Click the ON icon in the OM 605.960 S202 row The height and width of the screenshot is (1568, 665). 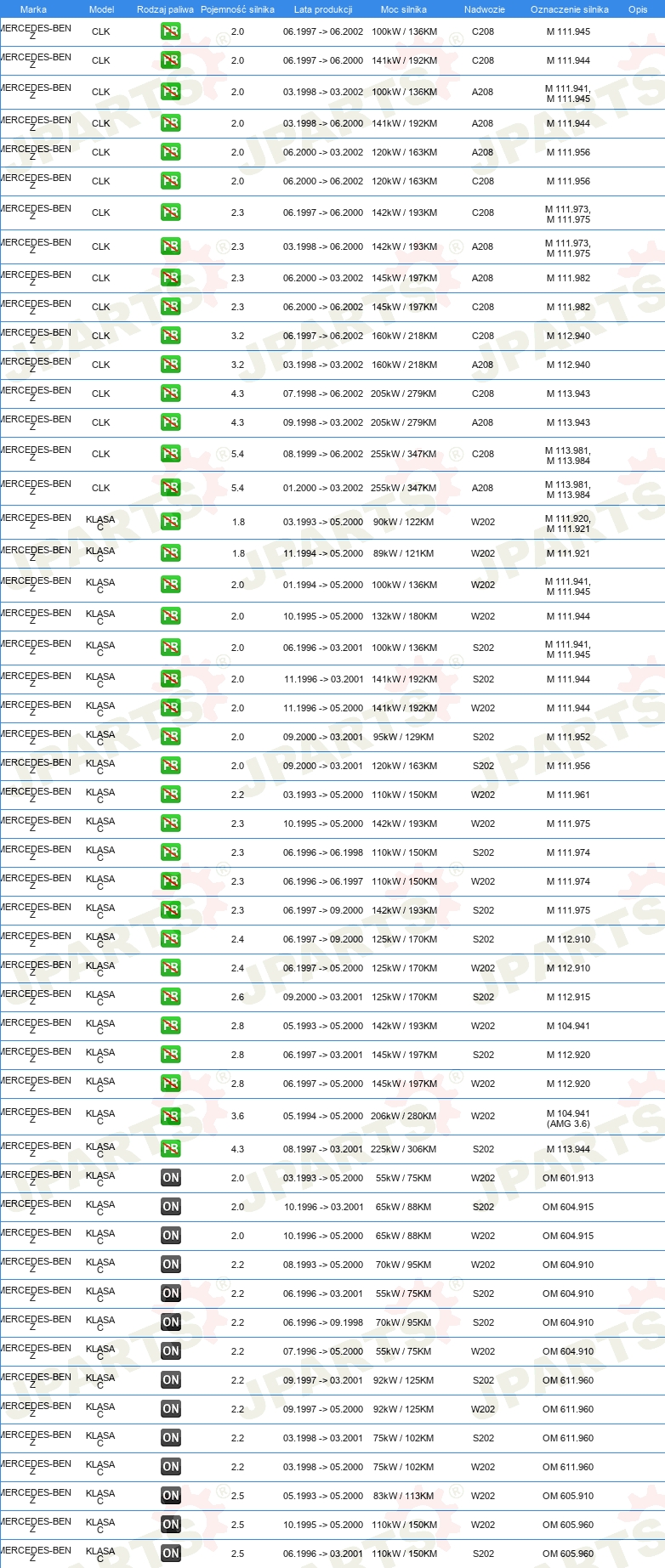pyautogui.click(x=171, y=1554)
